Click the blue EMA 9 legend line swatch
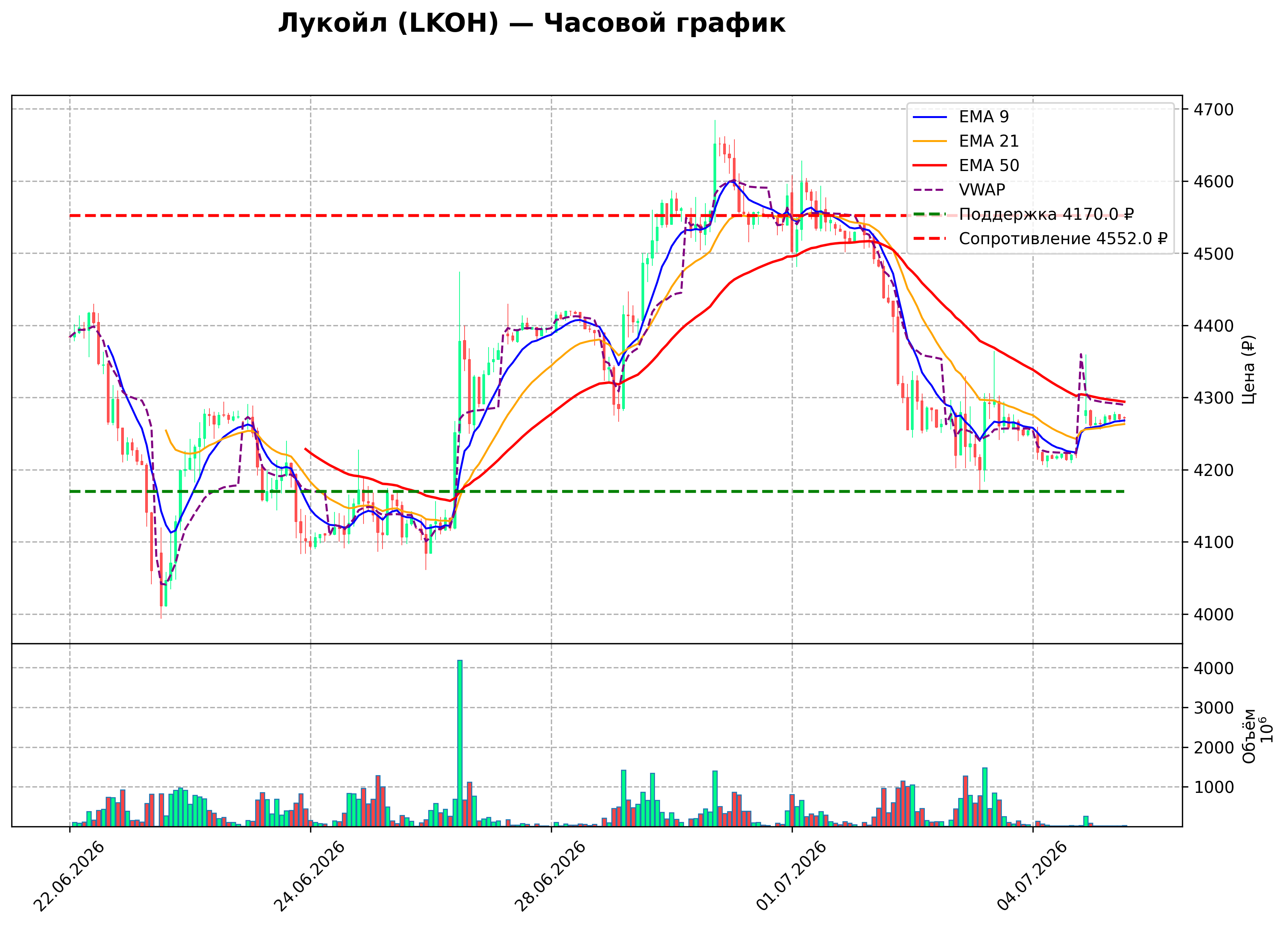Viewport: 1288px width, 926px height. [x=930, y=117]
